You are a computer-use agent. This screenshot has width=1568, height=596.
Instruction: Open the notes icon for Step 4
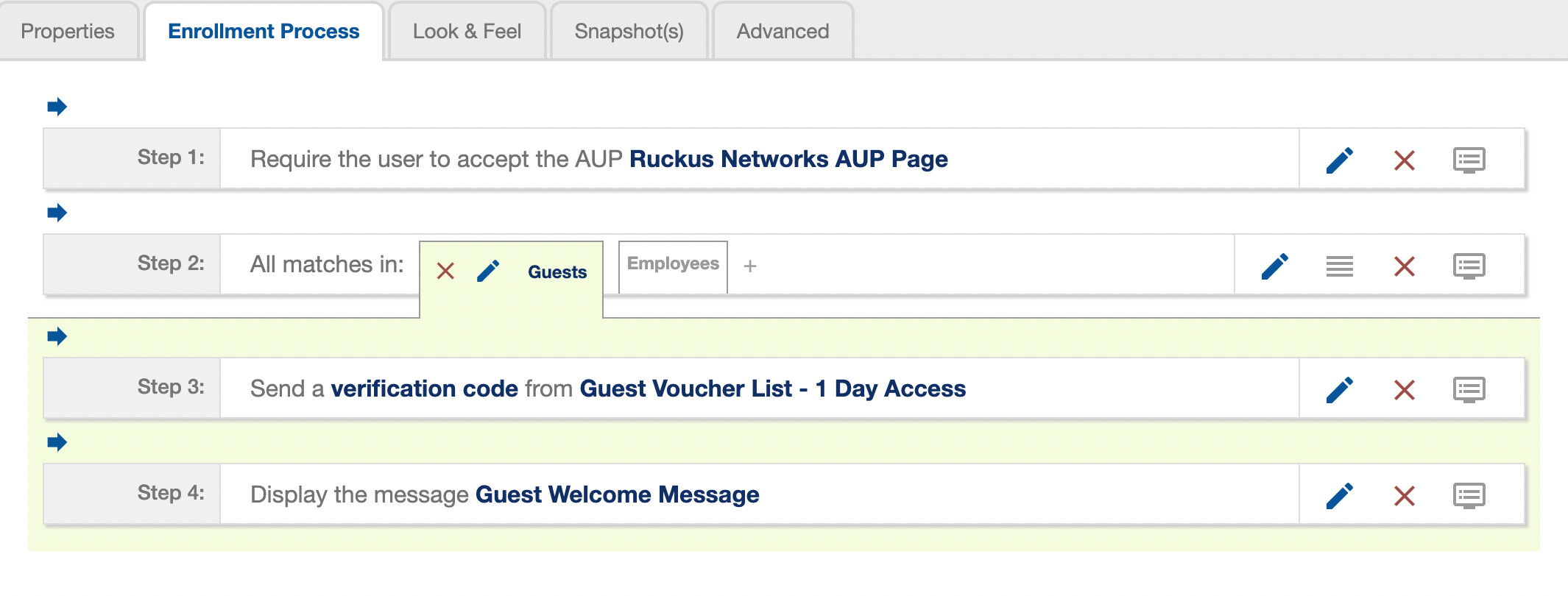[x=1469, y=495]
